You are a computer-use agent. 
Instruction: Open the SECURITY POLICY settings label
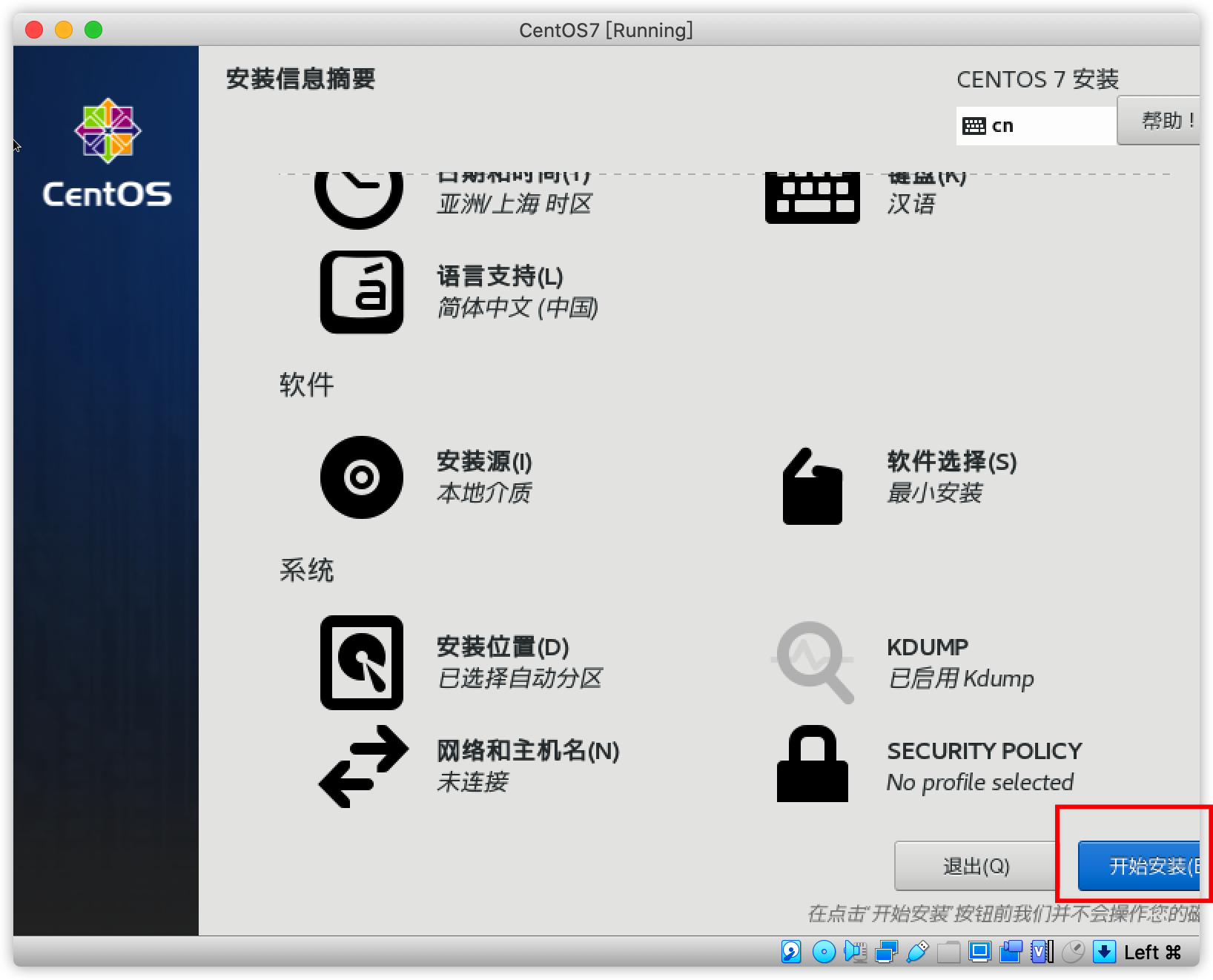(x=985, y=751)
